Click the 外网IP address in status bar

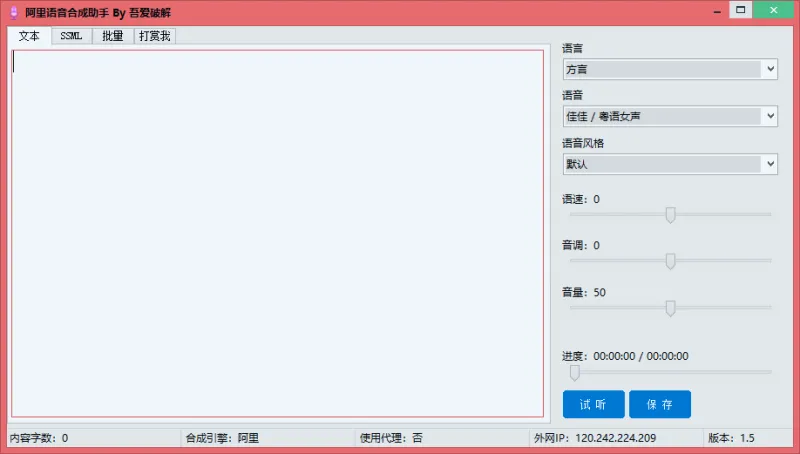pos(595,438)
